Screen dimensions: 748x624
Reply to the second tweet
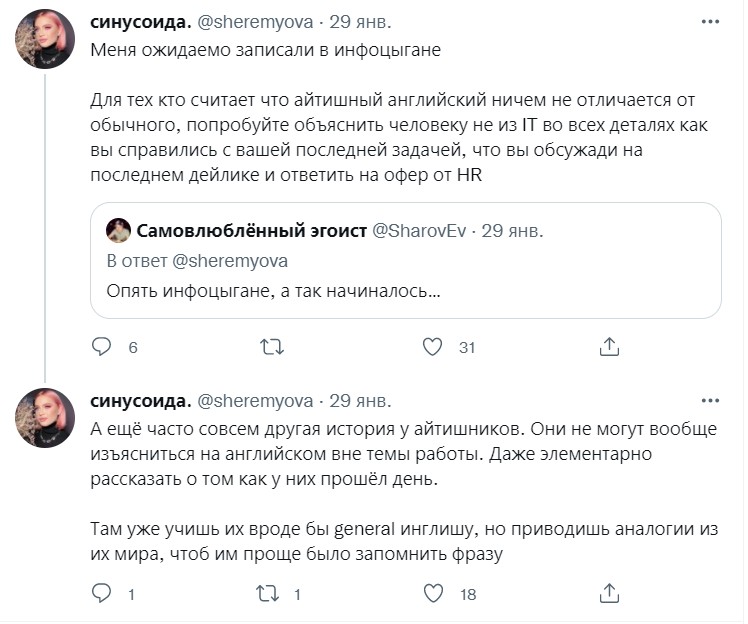tap(101, 594)
